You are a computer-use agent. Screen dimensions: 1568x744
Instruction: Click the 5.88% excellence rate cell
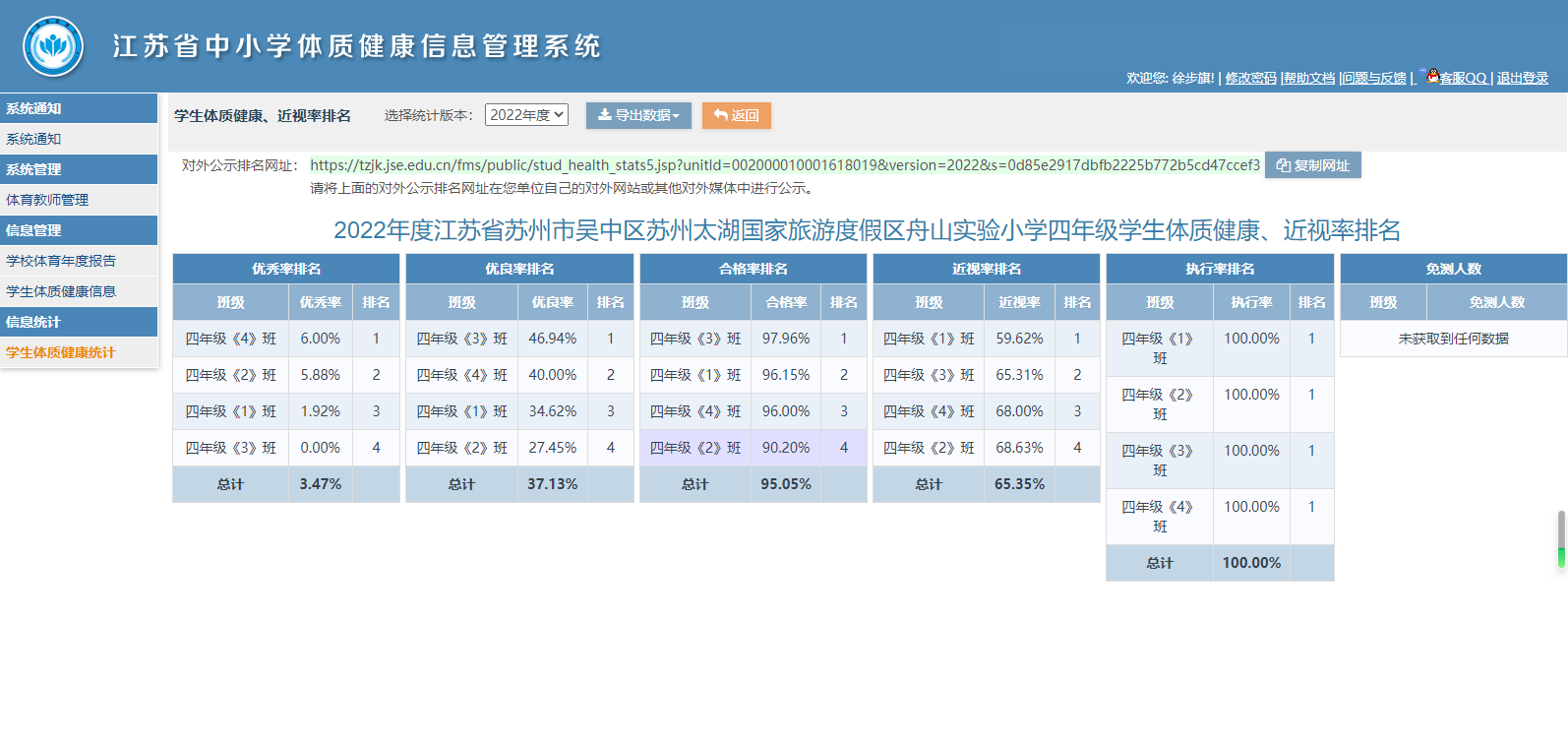click(x=321, y=375)
